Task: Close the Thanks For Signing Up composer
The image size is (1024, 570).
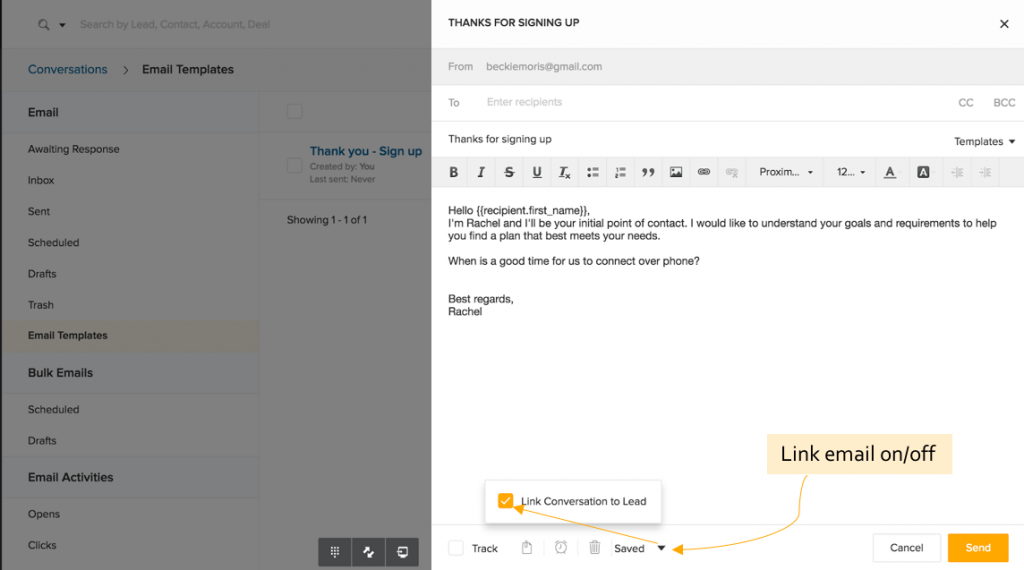Action: click(x=1004, y=24)
